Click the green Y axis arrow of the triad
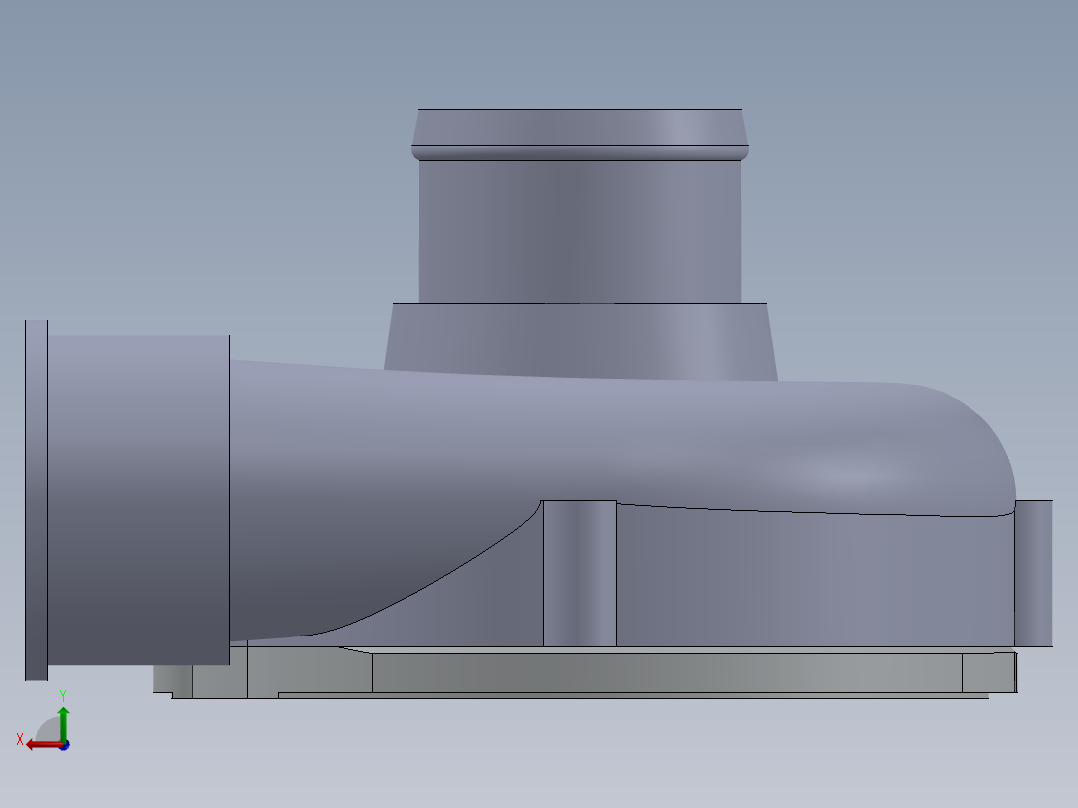This screenshot has width=1078, height=808. coord(63,723)
